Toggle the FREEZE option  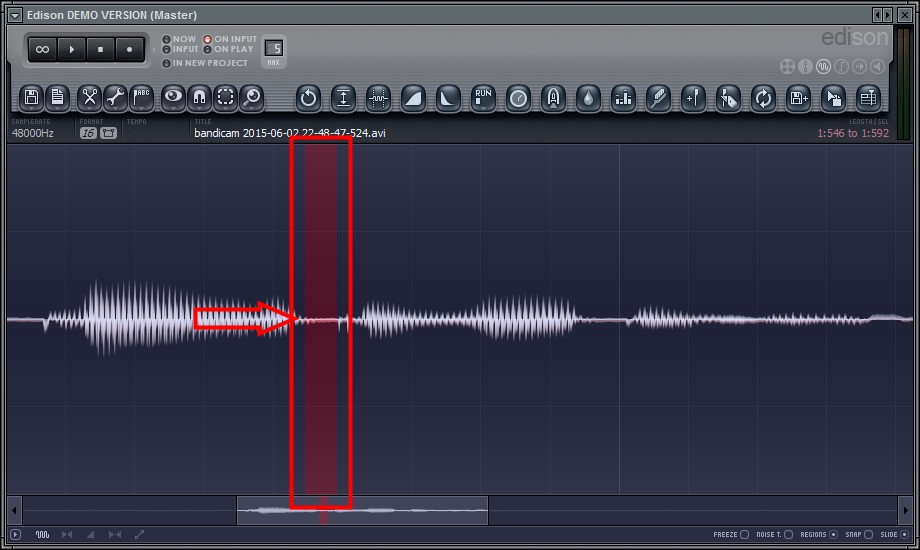[744, 535]
